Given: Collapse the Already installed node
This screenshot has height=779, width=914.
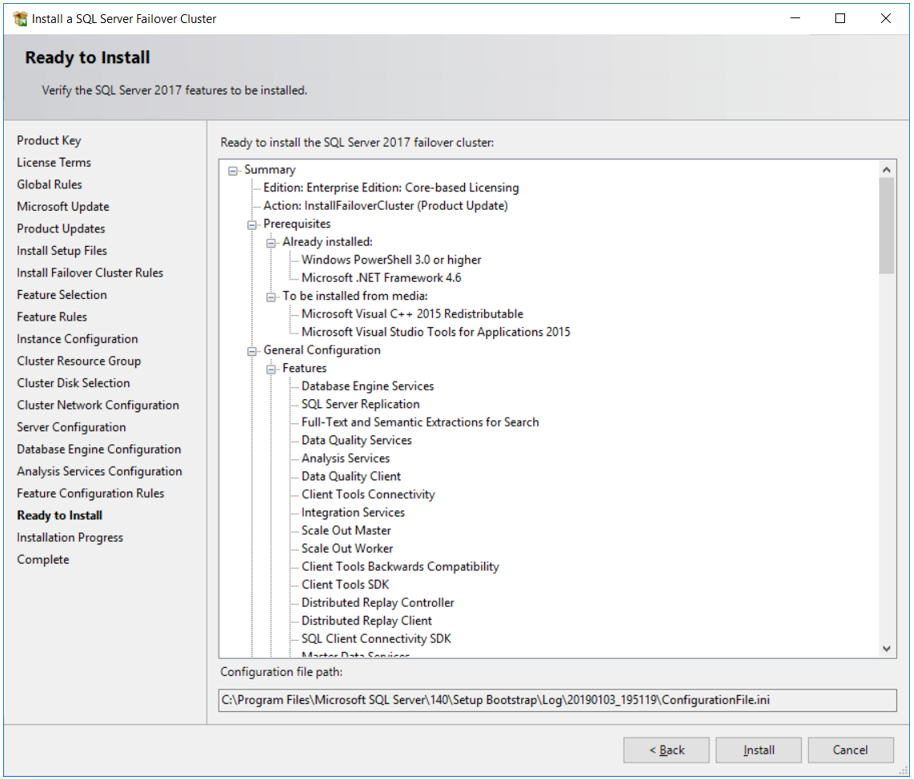Looking at the screenshot, I should 271,243.
